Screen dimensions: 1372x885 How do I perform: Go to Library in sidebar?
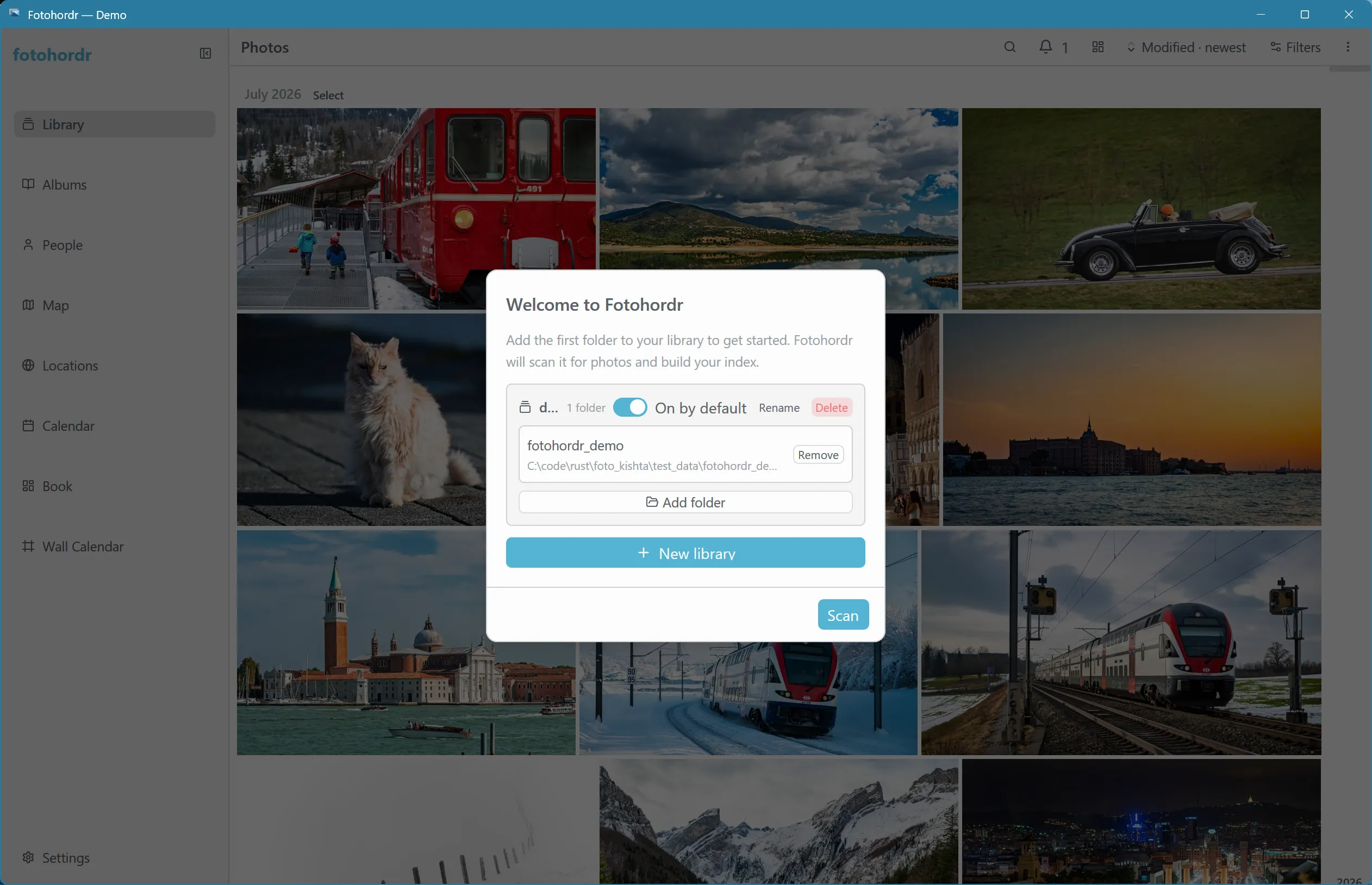pos(115,124)
